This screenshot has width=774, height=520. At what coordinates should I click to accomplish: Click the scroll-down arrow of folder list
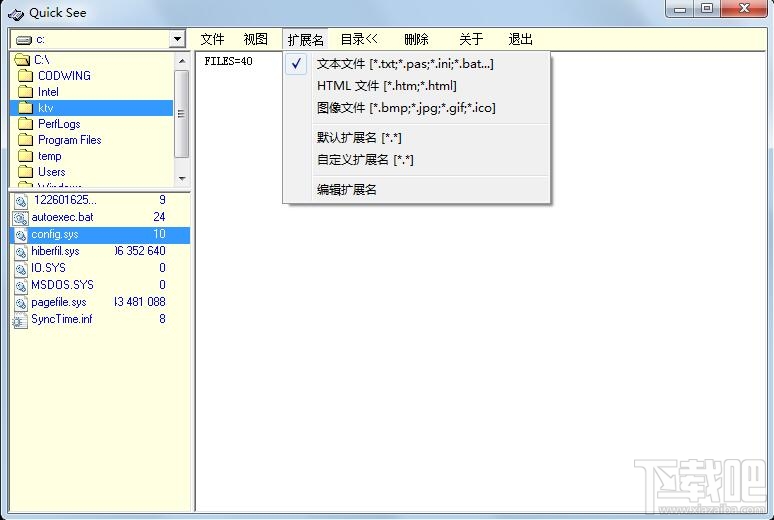[x=182, y=179]
